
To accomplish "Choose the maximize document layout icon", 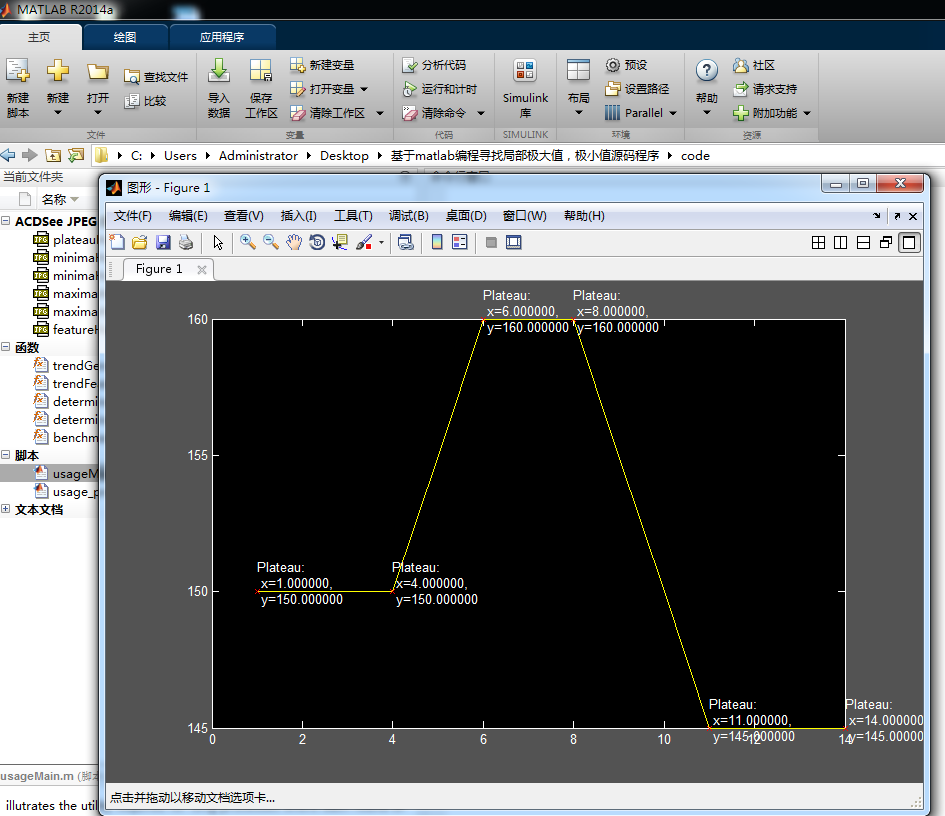I will [x=909, y=242].
